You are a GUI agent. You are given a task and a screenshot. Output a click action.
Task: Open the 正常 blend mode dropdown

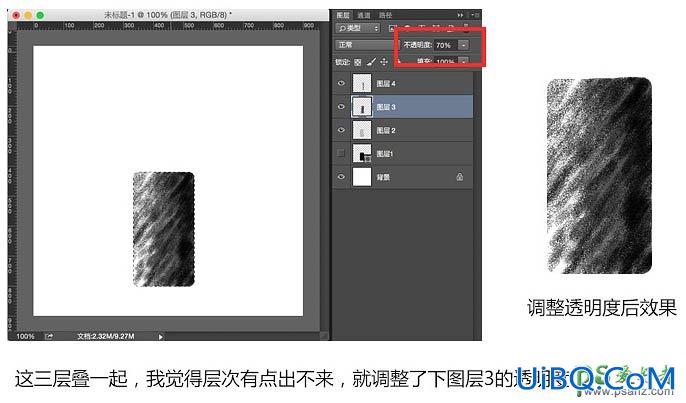coord(366,45)
